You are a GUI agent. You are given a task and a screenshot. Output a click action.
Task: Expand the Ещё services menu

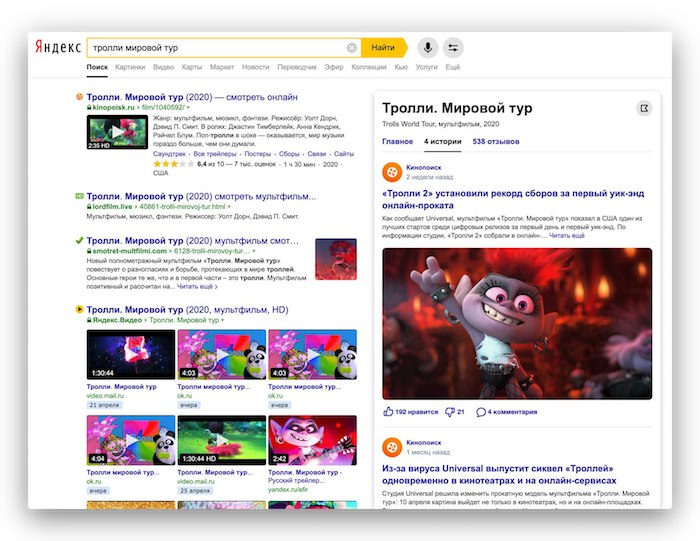pos(452,67)
